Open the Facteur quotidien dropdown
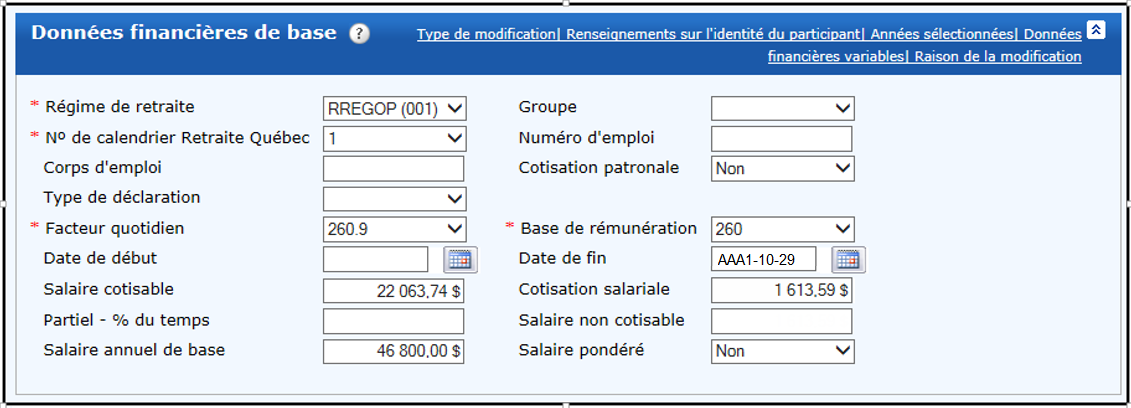Screen dimensions: 1131x408 [x=395, y=229]
